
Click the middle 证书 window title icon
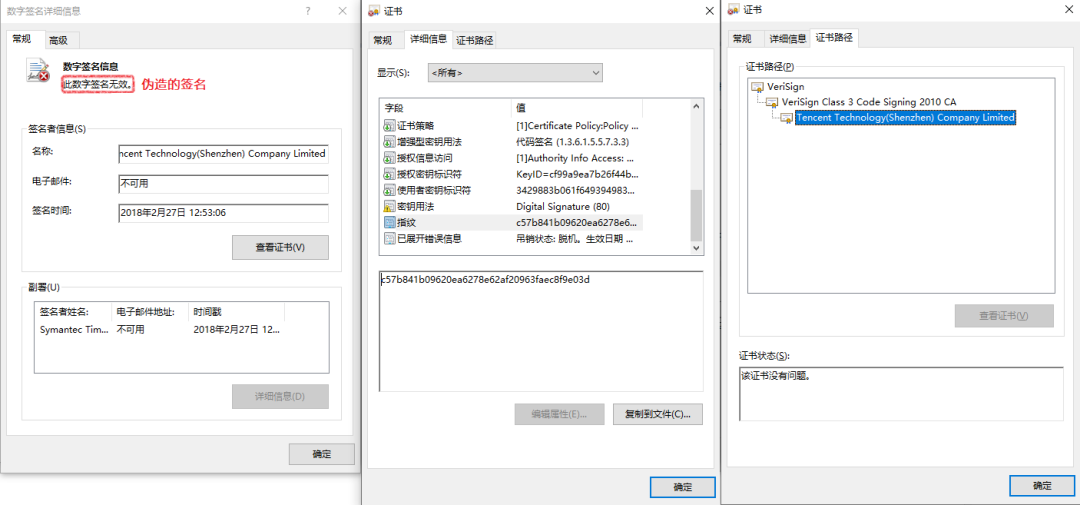pyautogui.click(x=375, y=10)
